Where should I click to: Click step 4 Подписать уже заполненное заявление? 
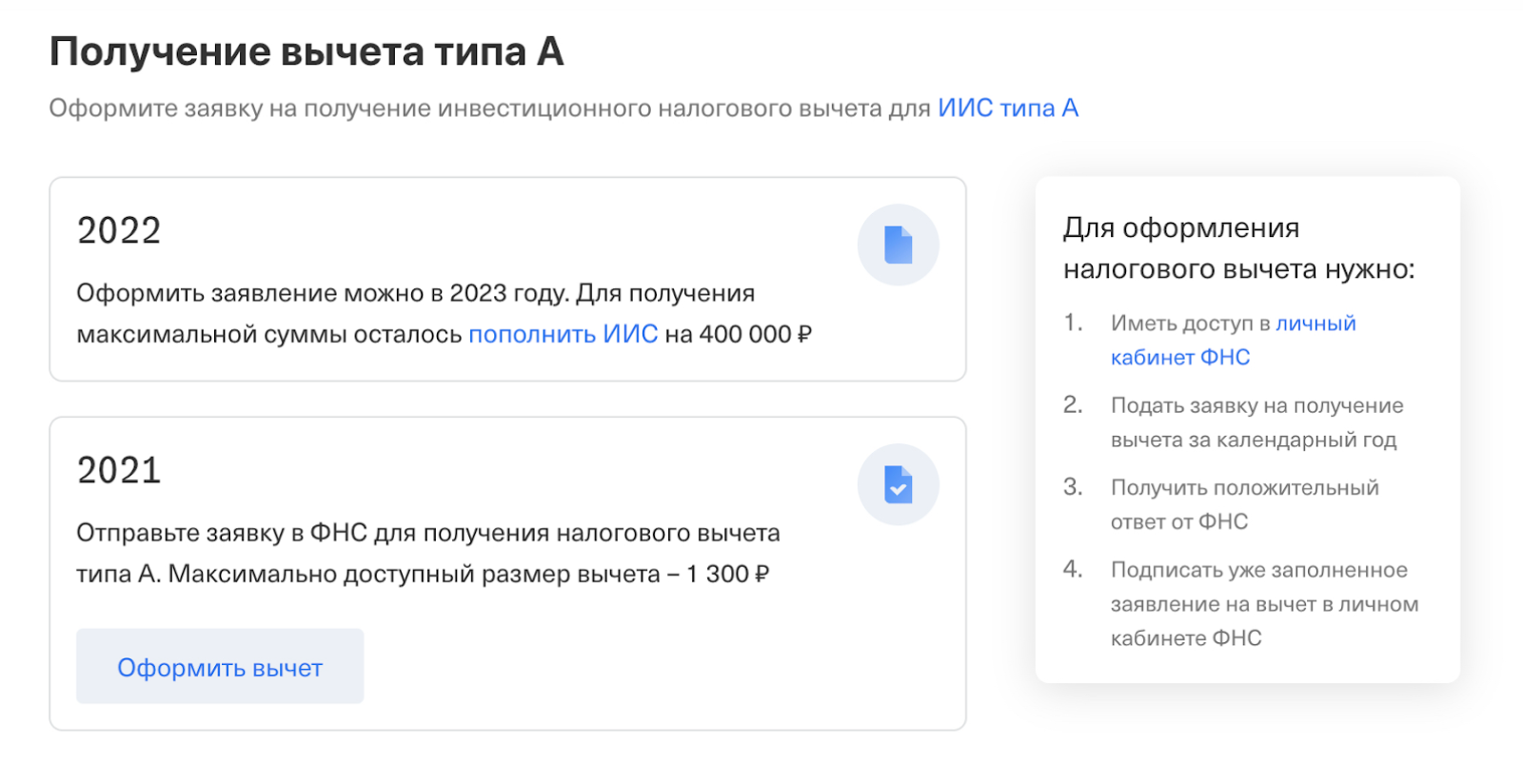pos(1264,603)
